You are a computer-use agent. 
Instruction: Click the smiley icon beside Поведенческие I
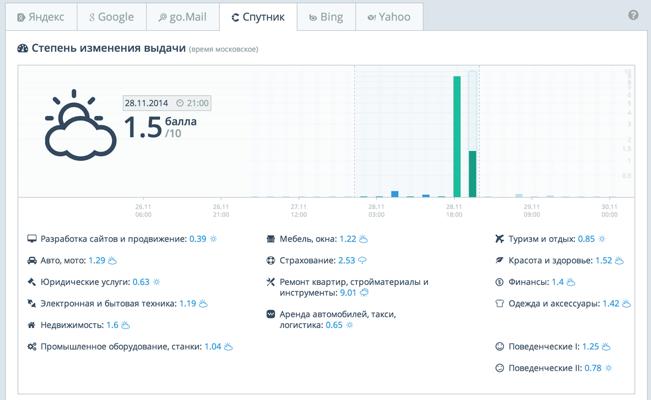pyautogui.click(x=499, y=347)
